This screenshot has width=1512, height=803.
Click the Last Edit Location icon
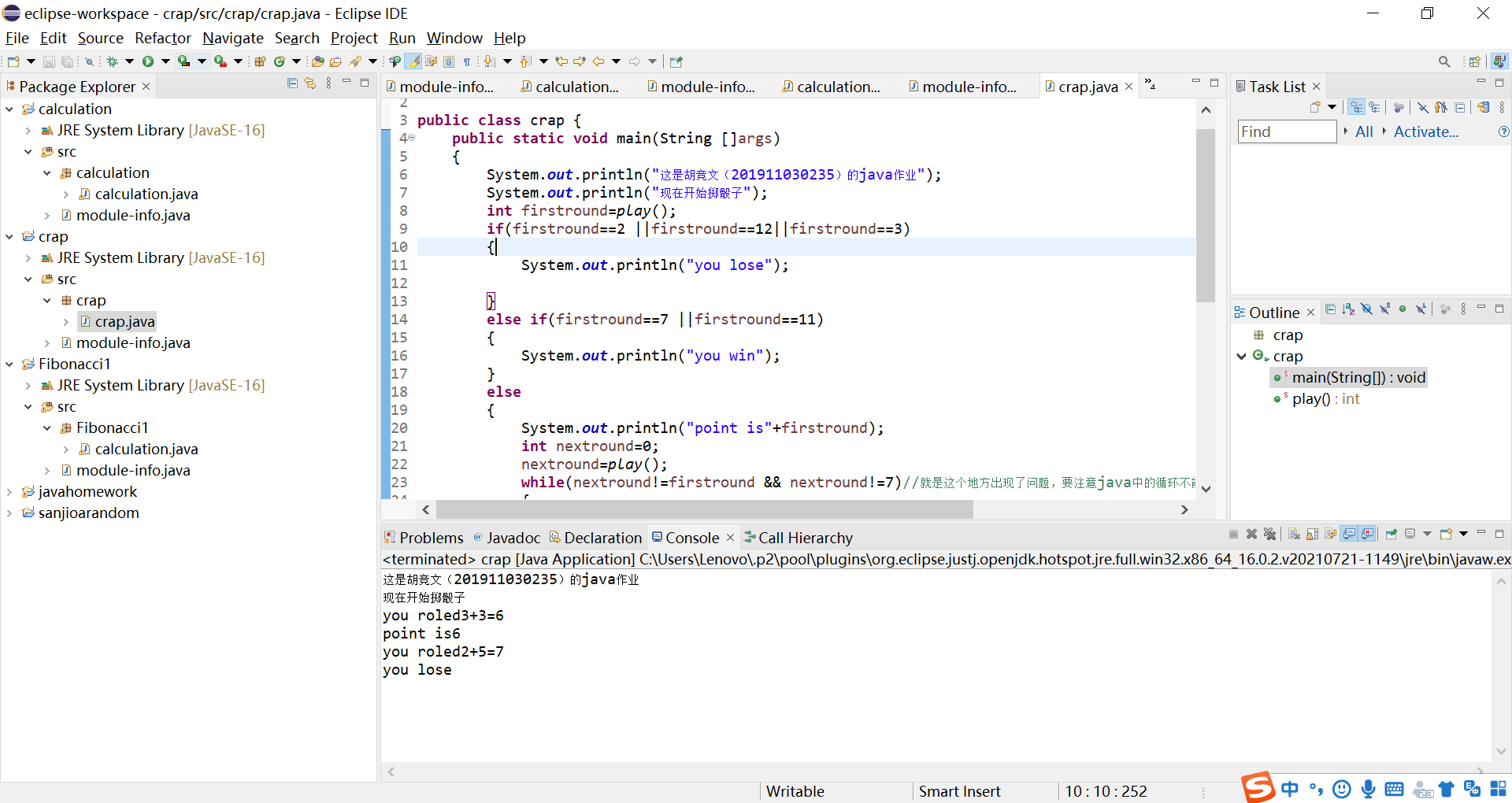click(x=561, y=61)
